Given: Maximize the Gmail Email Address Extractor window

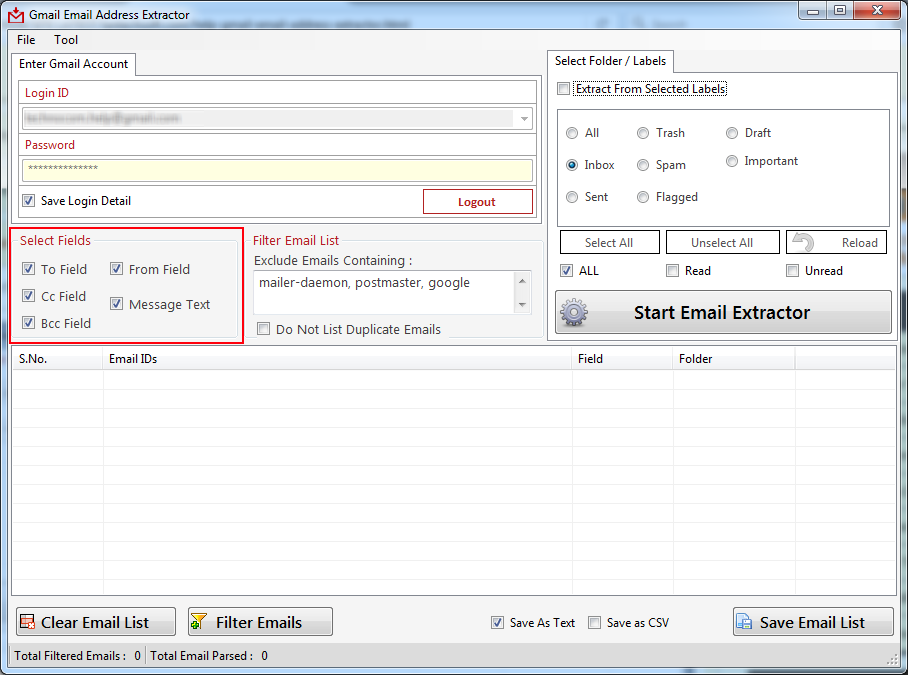Looking at the screenshot, I should tap(840, 10).
